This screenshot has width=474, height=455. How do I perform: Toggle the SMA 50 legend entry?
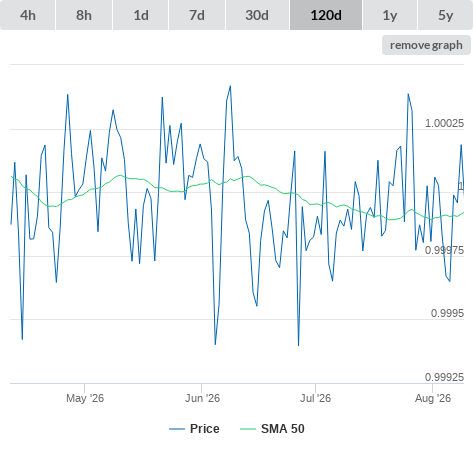coord(283,429)
